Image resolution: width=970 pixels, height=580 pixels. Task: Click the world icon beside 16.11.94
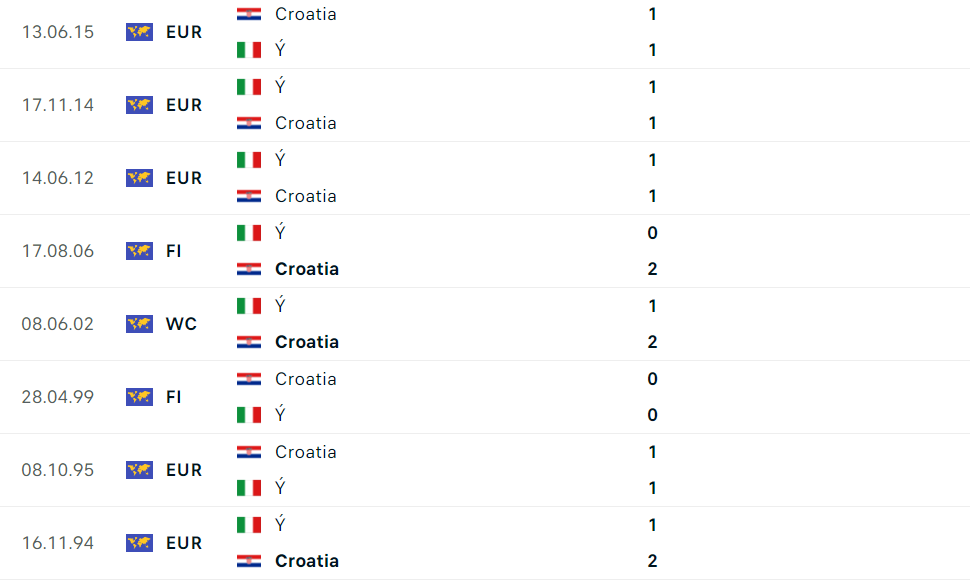click(139, 543)
